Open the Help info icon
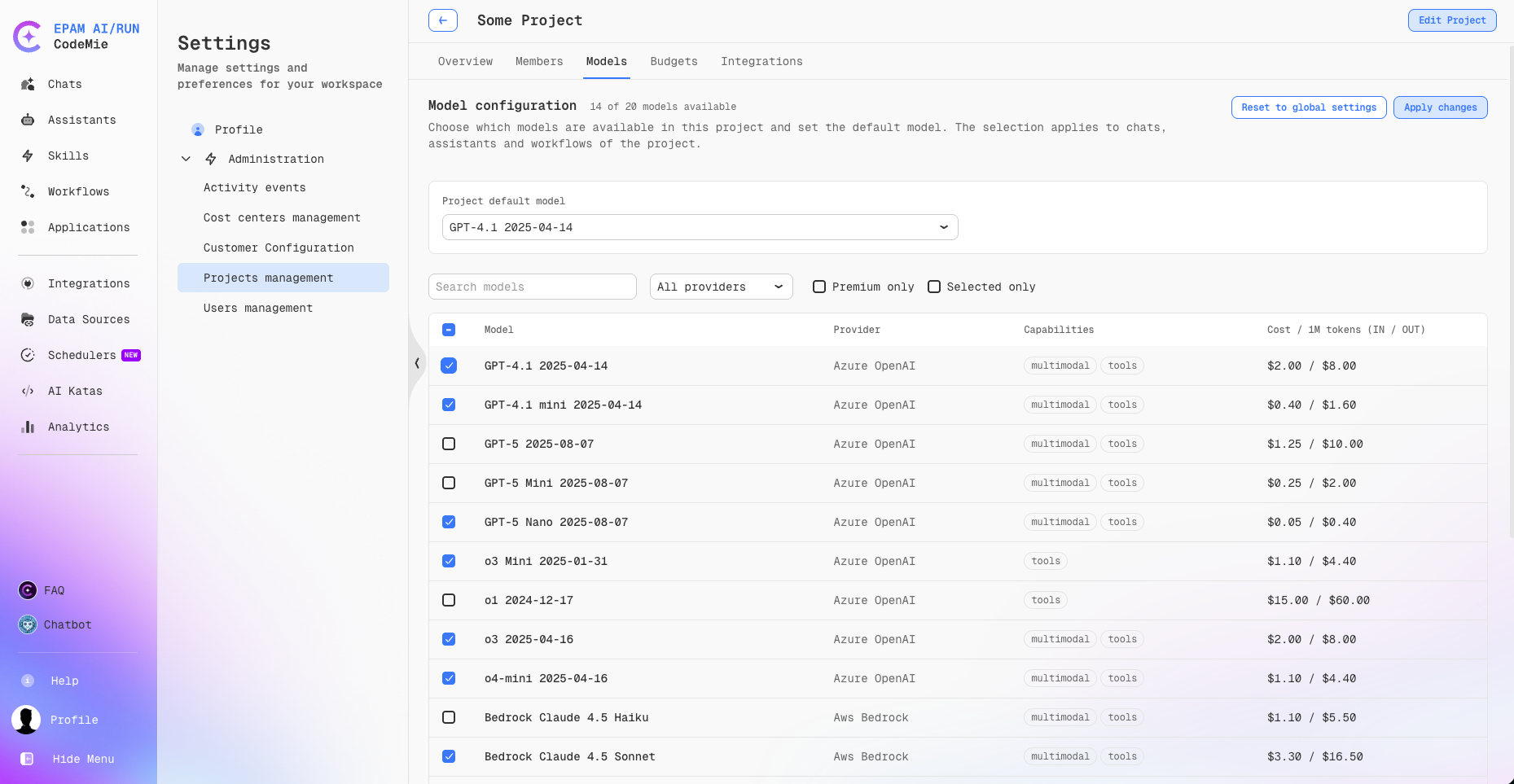1514x784 pixels. 28,681
